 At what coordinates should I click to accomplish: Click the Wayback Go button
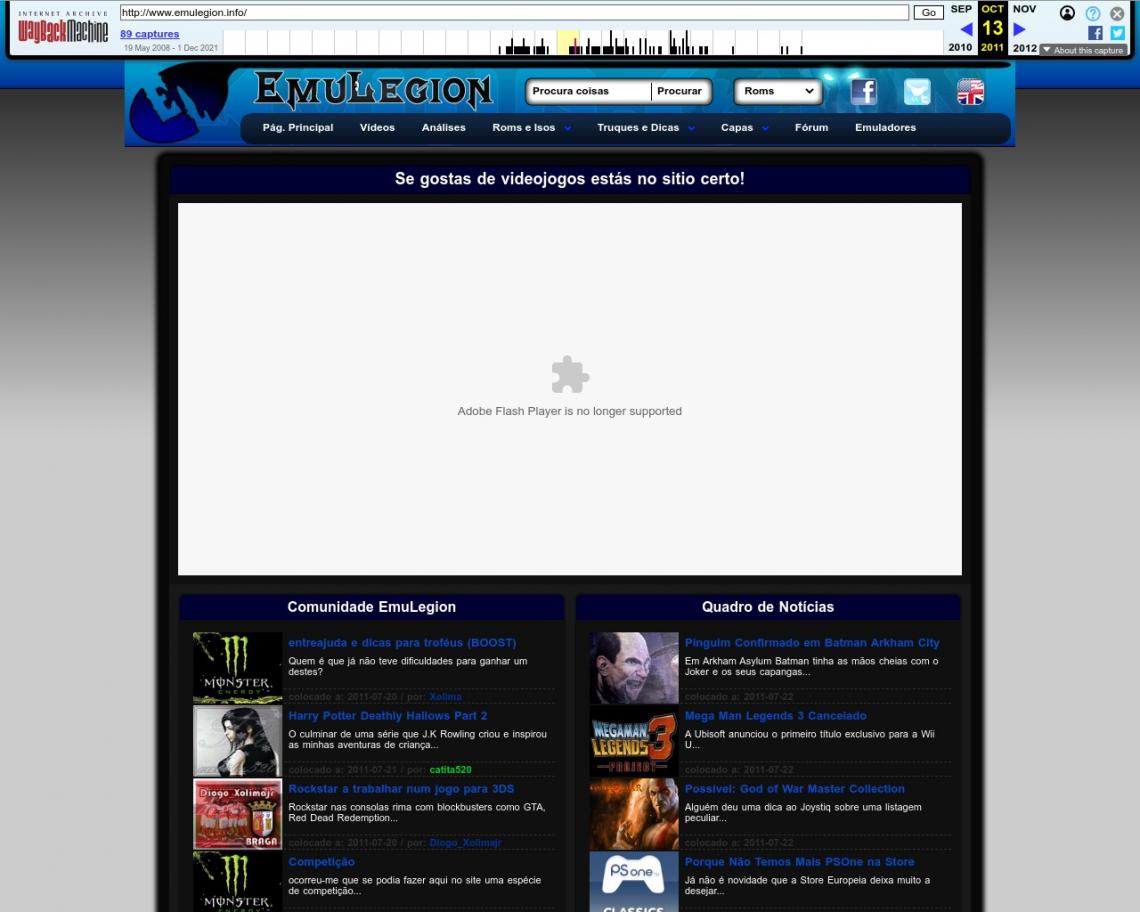(928, 12)
